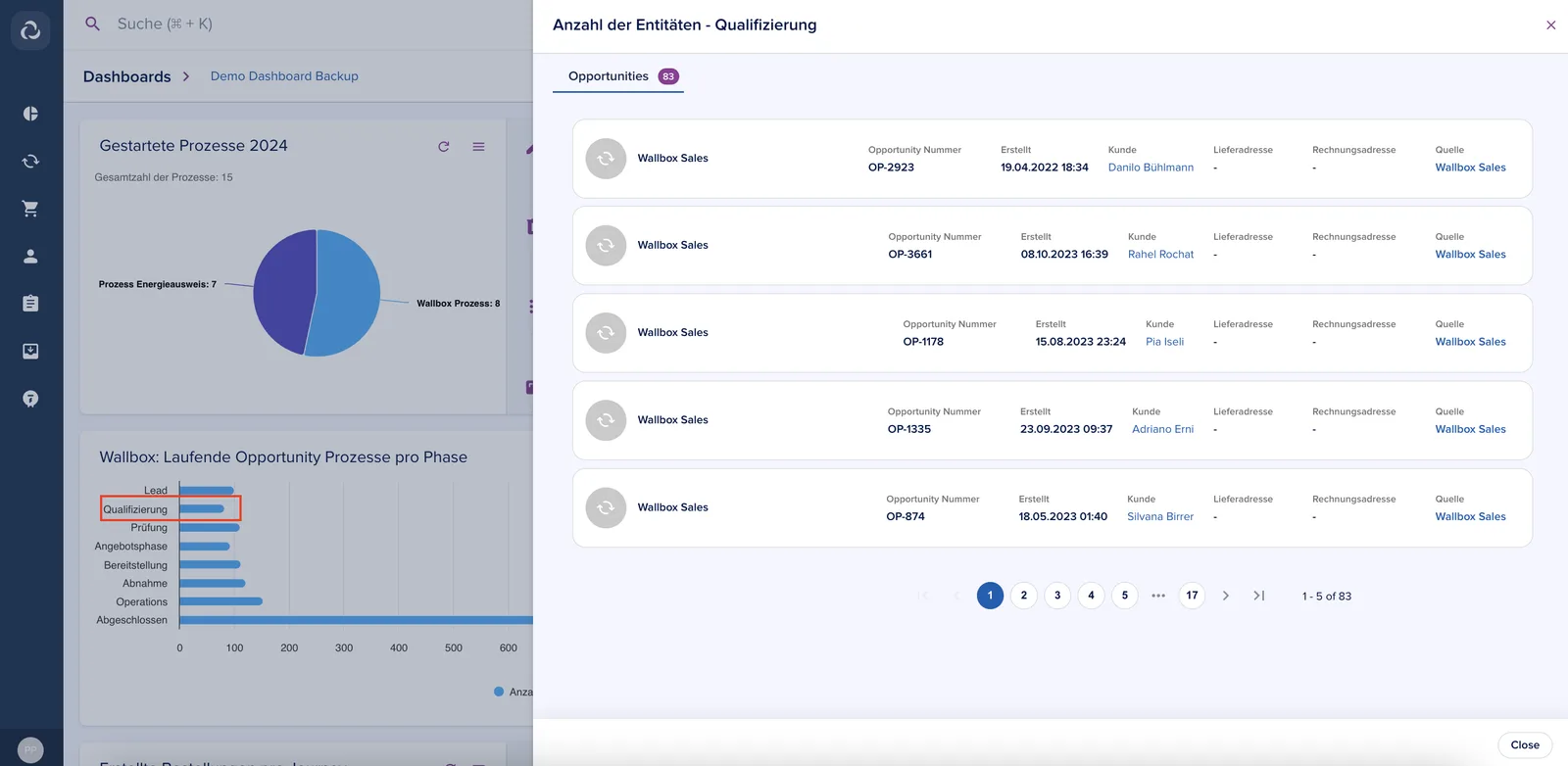Click the app logo in the sidebar
1568x766 pixels.
[30, 30]
